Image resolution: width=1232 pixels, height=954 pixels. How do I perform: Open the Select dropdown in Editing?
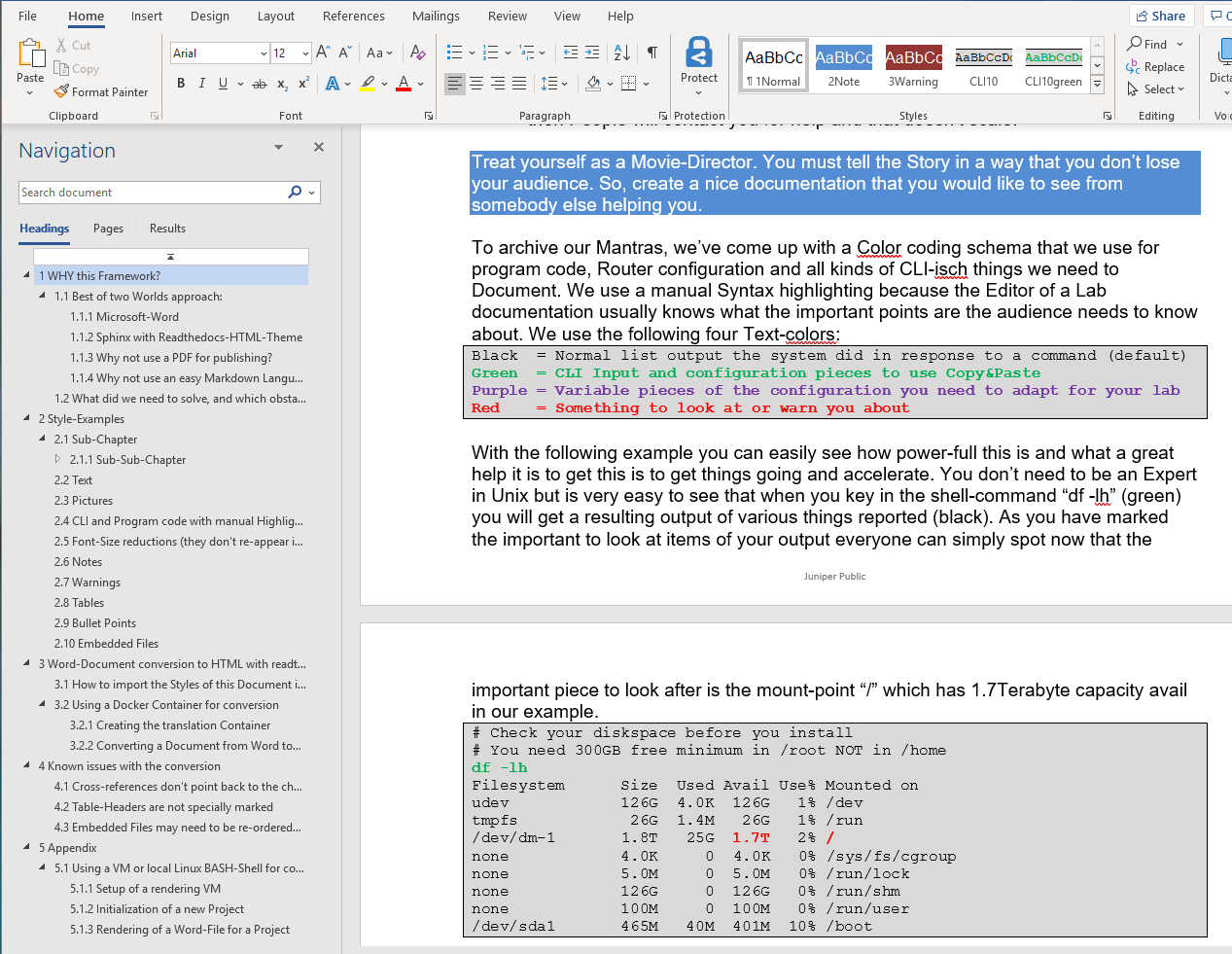(x=1156, y=88)
